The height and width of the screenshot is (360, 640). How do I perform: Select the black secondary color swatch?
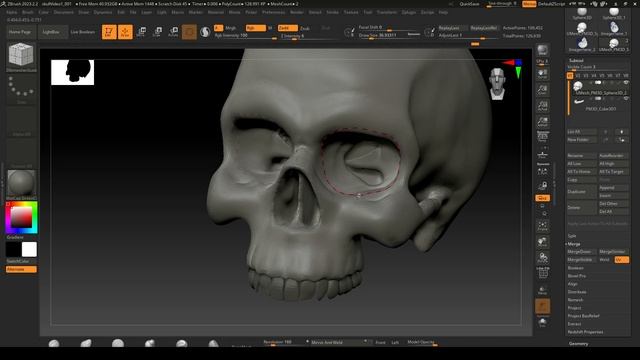13,249
